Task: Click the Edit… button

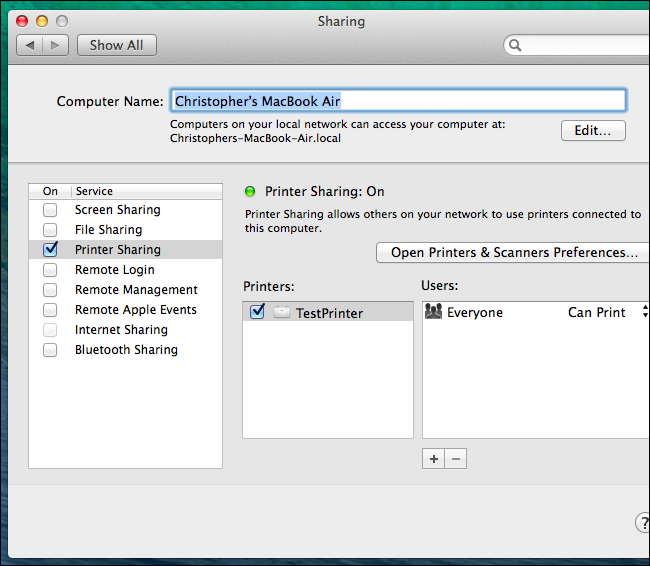Action: [593, 131]
